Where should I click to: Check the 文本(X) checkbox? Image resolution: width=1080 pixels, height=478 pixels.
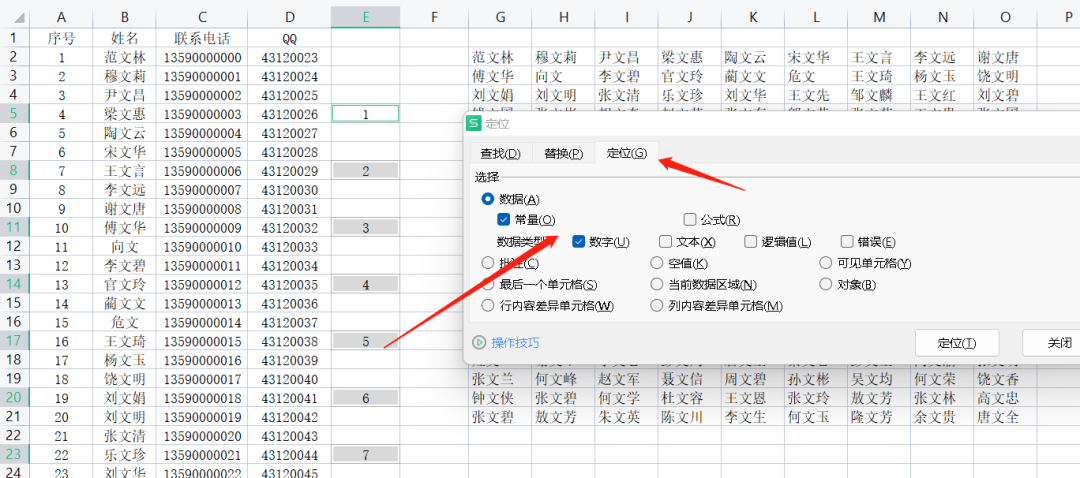point(665,242)
